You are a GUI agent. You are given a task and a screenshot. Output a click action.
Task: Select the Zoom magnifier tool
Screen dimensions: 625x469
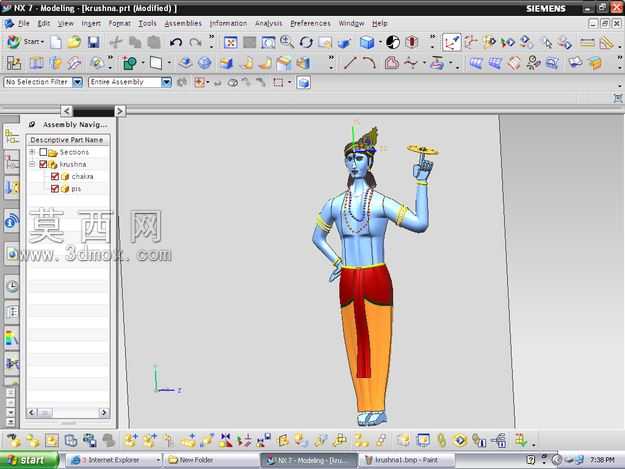[287, 41]
